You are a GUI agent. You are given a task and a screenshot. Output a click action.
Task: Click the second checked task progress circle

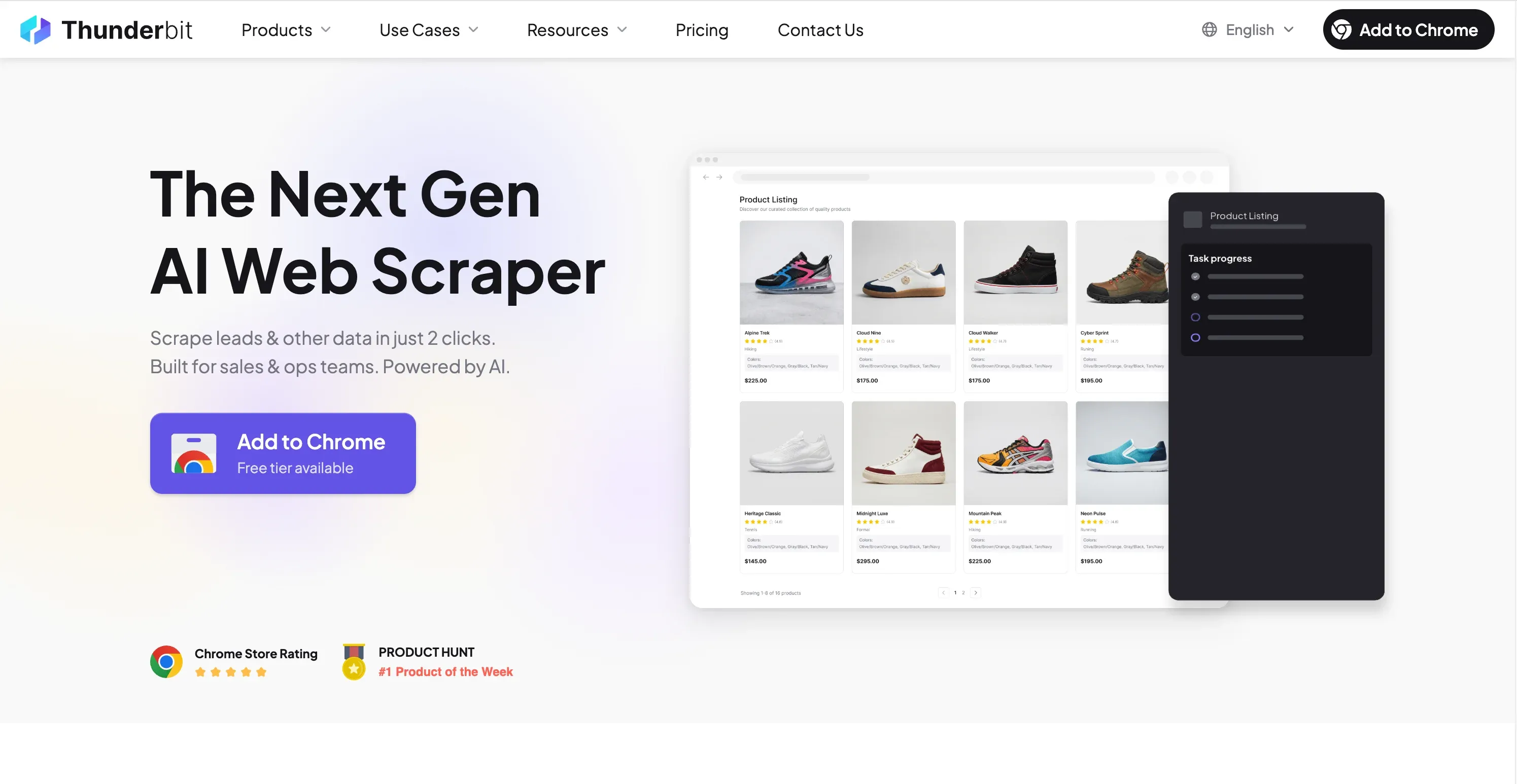click(1195, 297)
